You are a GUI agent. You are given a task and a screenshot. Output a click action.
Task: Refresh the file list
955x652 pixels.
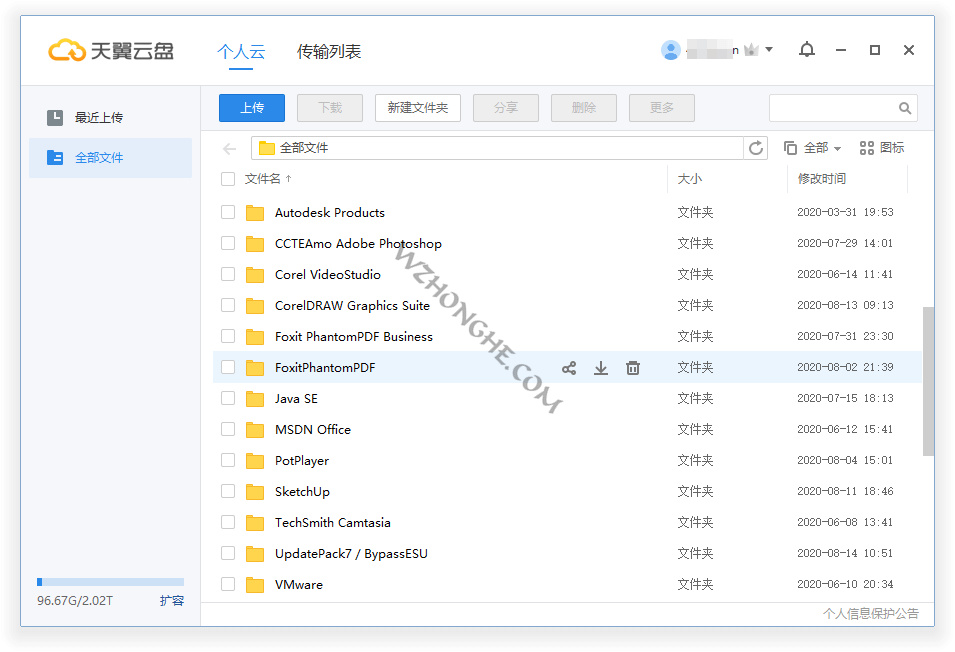[x=757, y=147]
